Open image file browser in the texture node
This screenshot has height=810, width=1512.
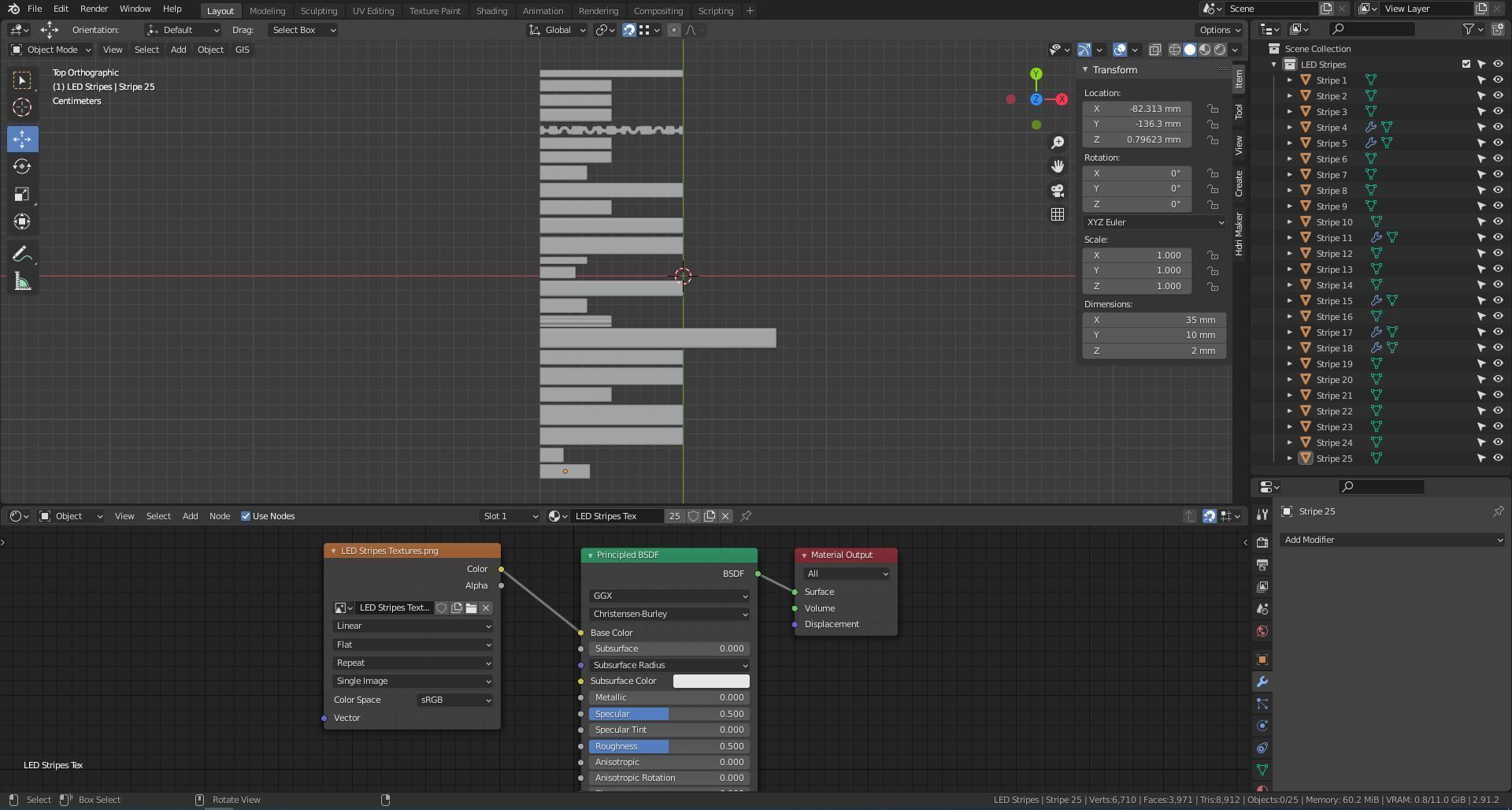(471, 607)
